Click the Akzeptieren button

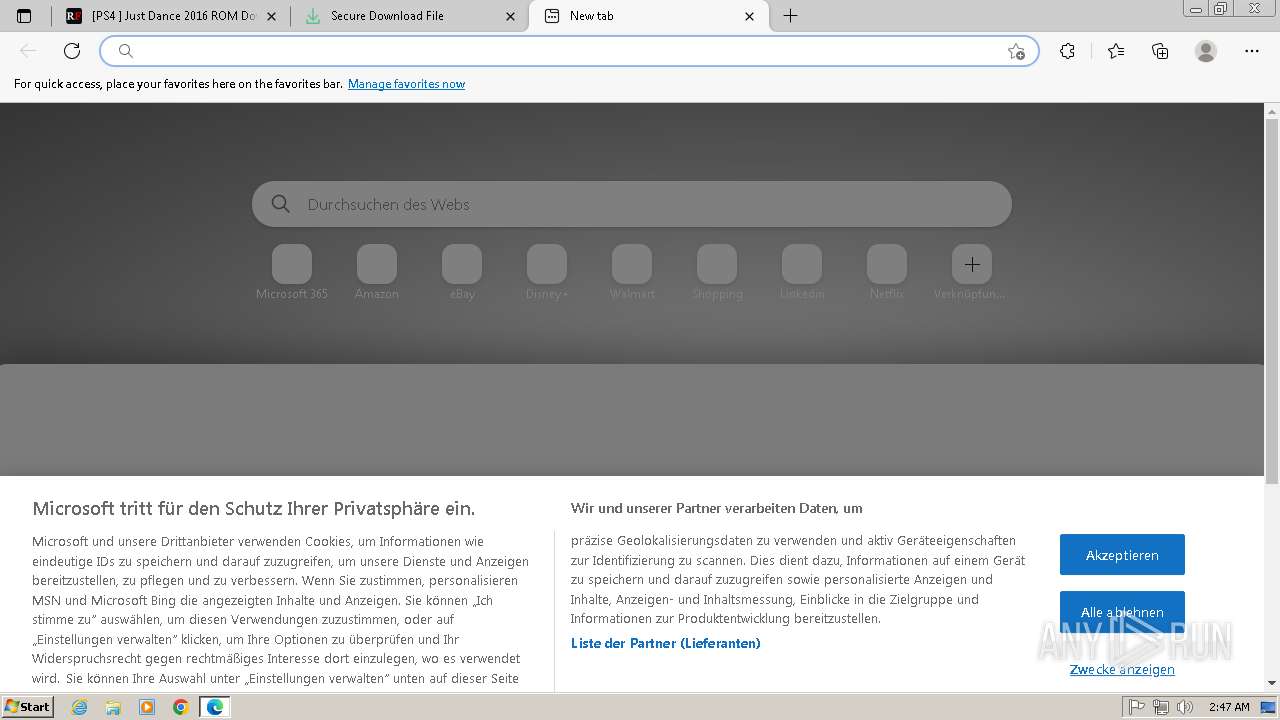[x=1122, y=554]
